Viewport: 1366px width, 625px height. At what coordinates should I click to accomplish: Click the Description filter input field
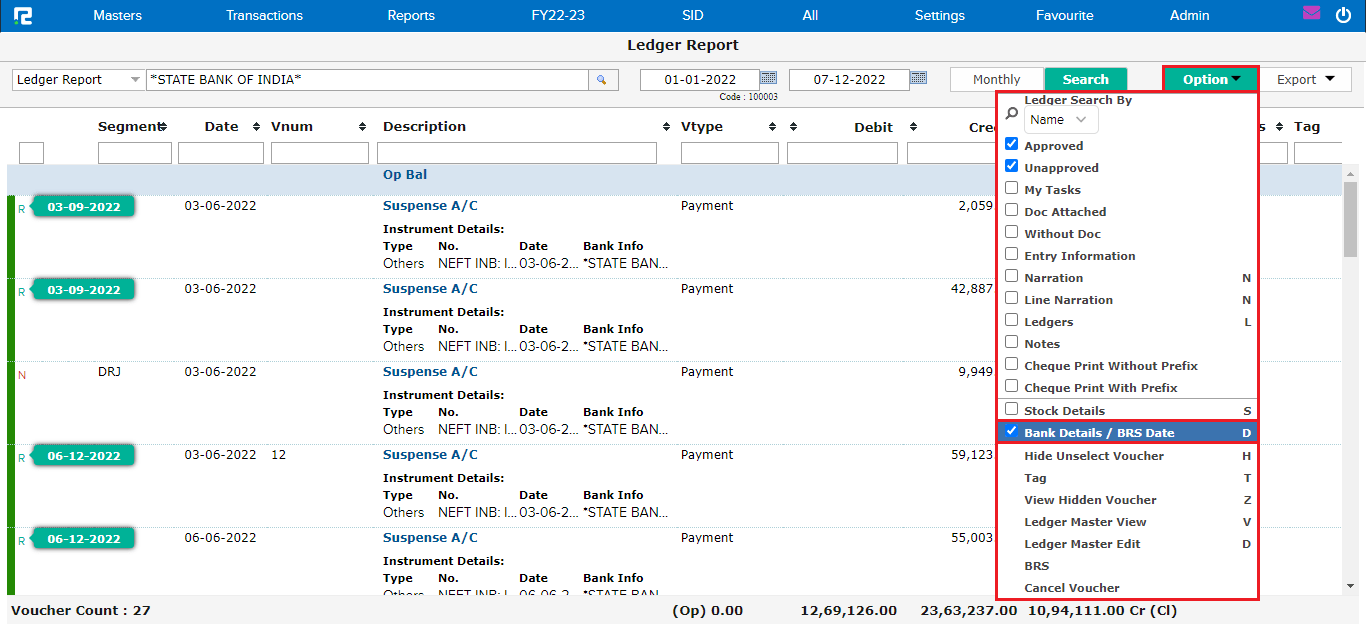[x=516, y=153]
